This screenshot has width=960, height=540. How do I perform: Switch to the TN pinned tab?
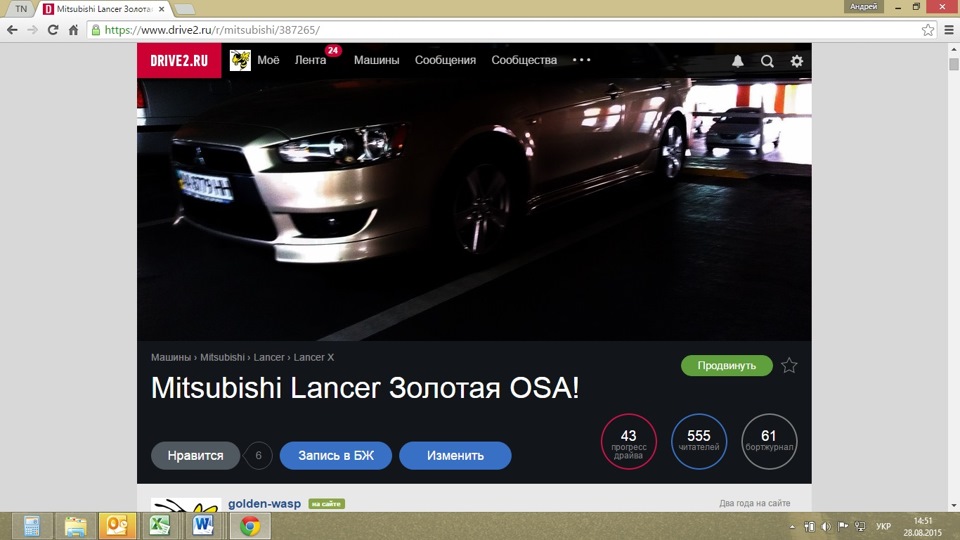[21, 9]
